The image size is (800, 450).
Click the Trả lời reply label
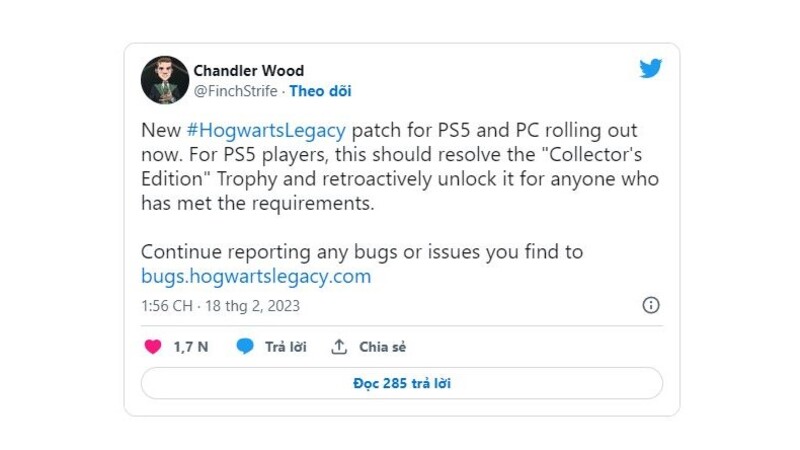pyautogui.click(x=286, y=347)
